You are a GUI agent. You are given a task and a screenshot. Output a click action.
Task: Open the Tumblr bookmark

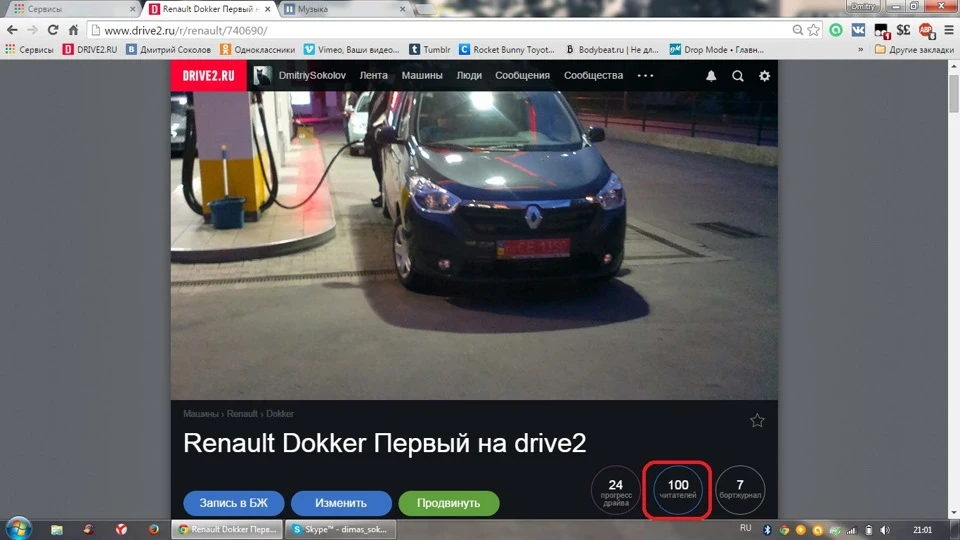(x=430, y=50)
